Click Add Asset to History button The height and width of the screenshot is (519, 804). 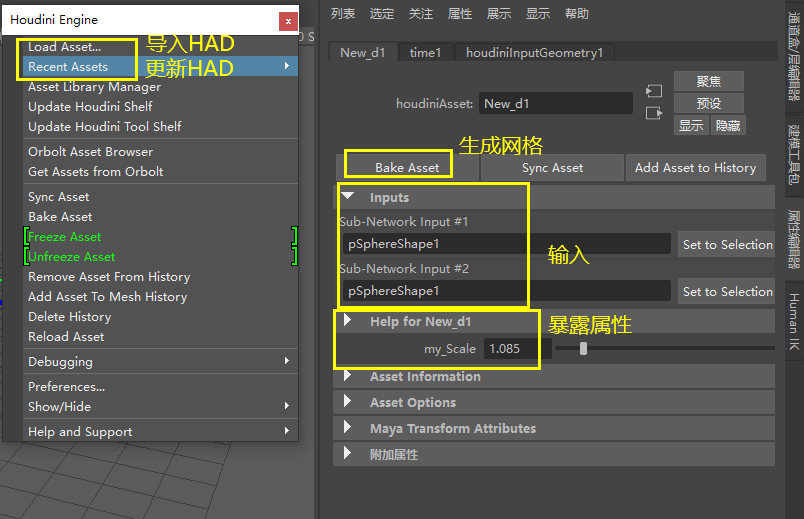click(695, 168)
